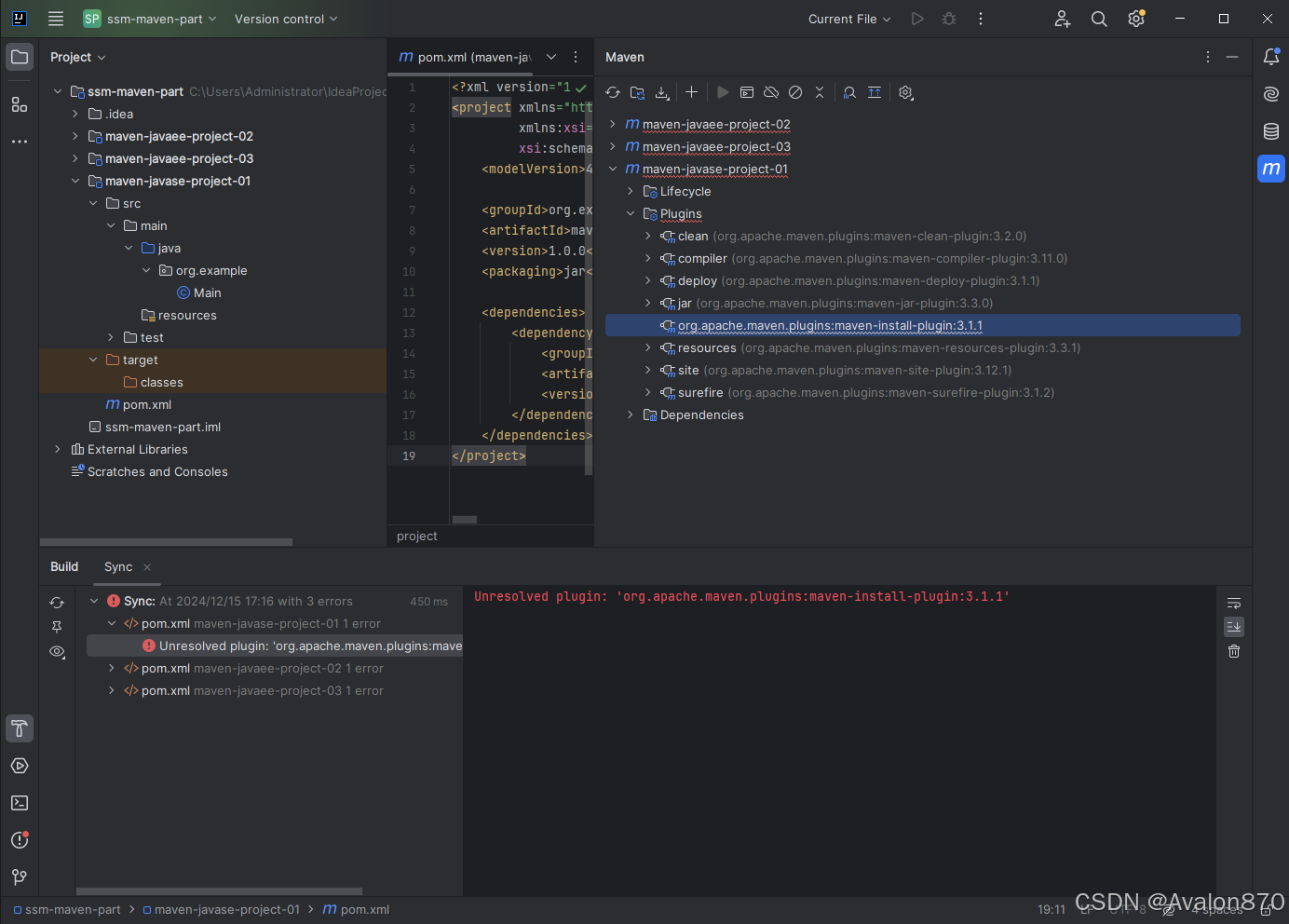
Task: Open the Version control menu
Action: point(284,19)
